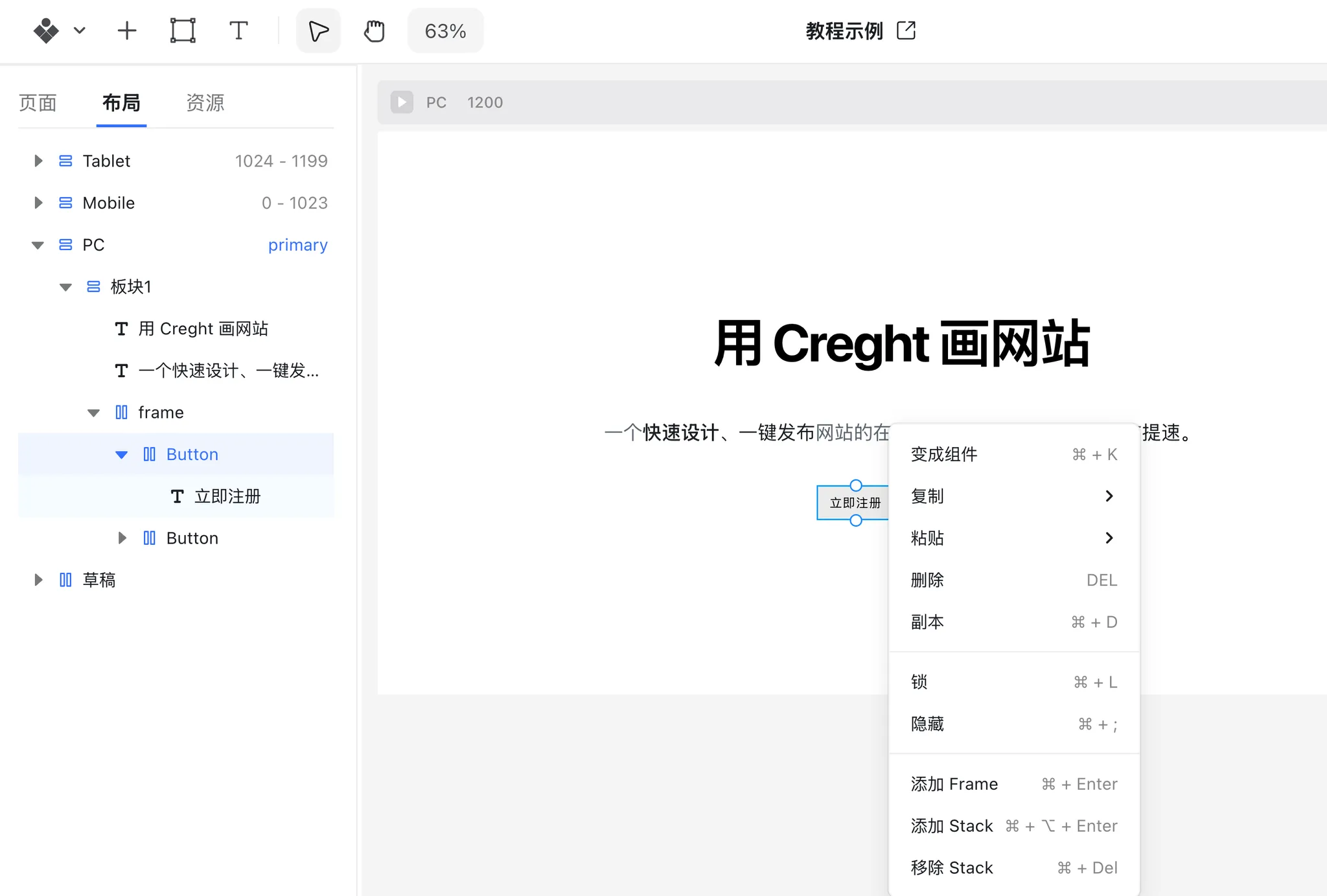The width and height of the screenshot is (1327, 896).
Task: Click the 板块1 stack icon
Action: click(93, 286)
